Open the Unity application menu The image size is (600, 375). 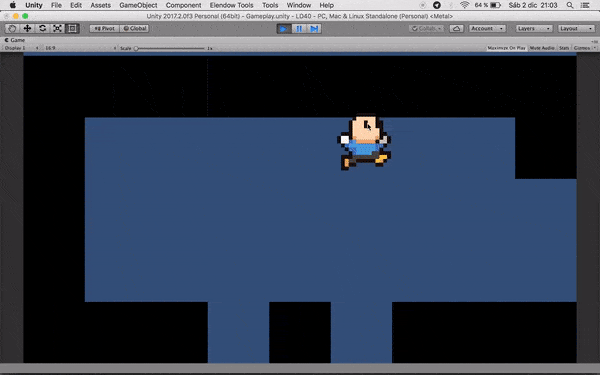34,5
